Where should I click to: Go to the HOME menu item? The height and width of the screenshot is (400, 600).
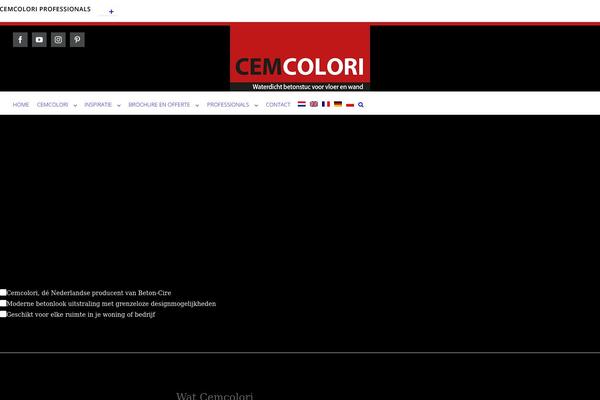pyautogui.click(x=21, y=104)
